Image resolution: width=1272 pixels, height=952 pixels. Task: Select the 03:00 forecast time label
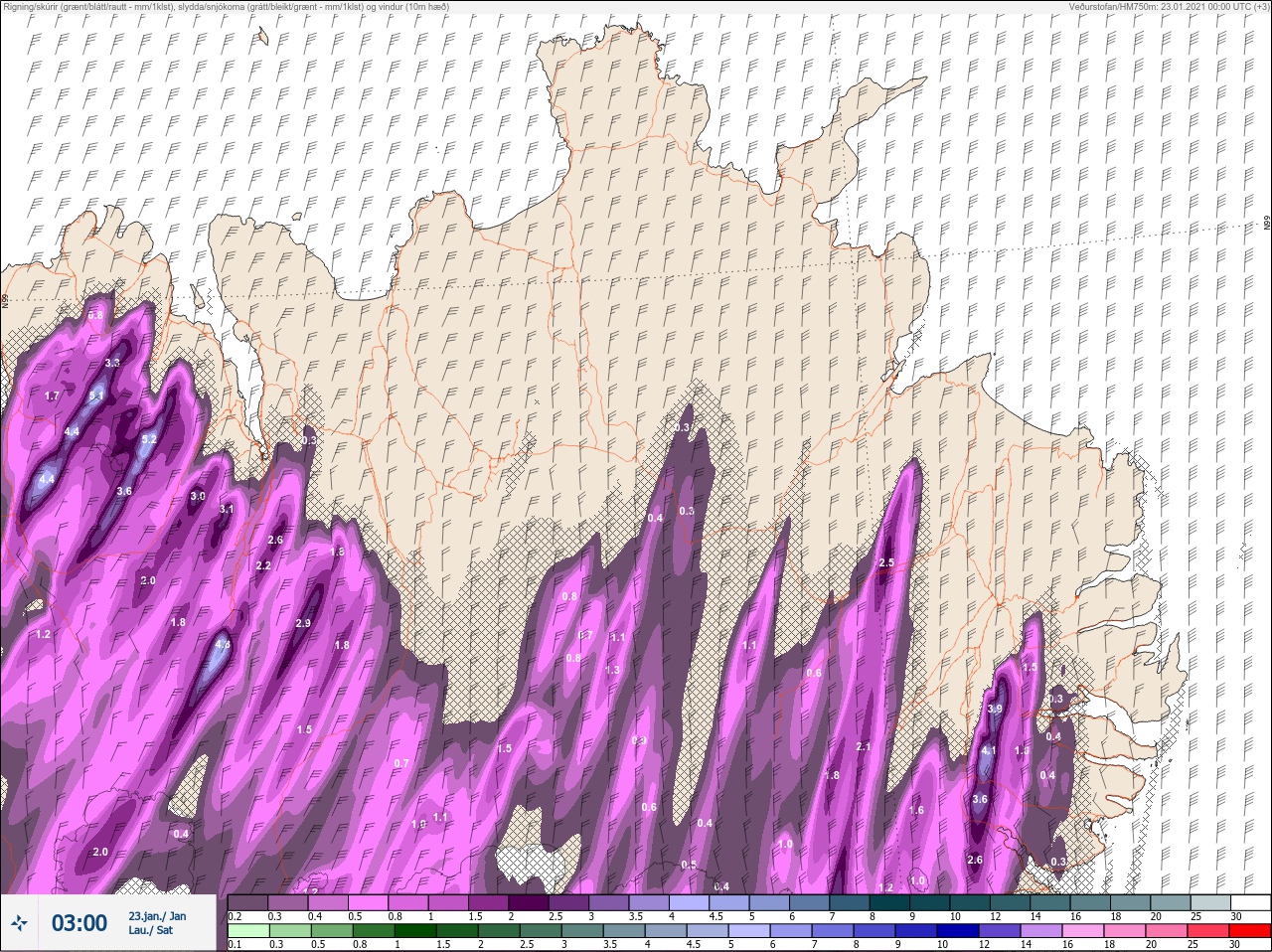pyautogui.click(x=79, y=923)
